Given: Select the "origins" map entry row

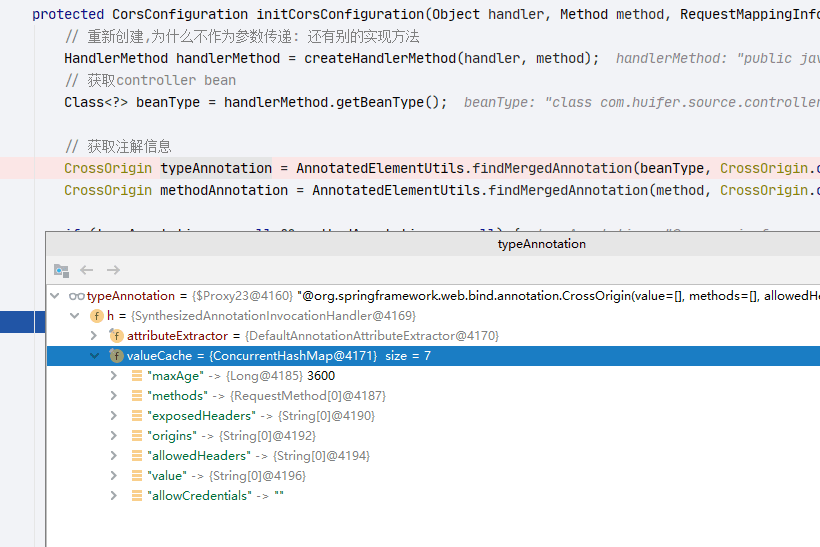Looking at the screenshot, I should tap(432, 436).
